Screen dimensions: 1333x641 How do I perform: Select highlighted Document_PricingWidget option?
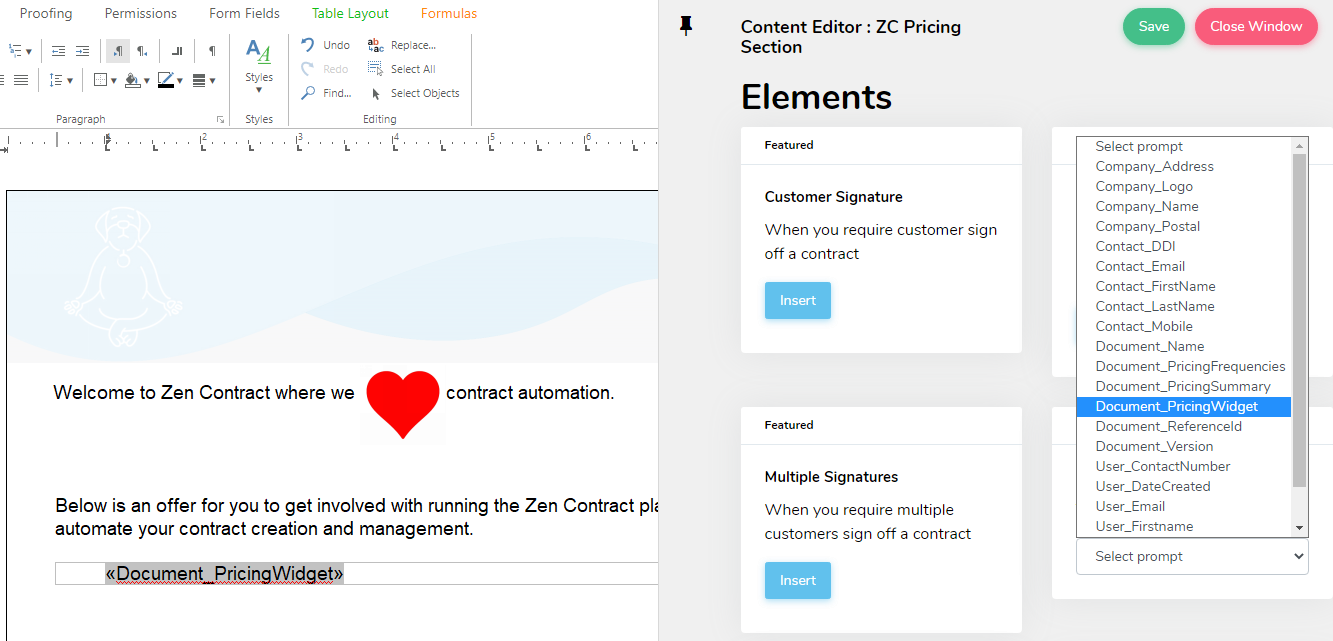pos(1184,406)
